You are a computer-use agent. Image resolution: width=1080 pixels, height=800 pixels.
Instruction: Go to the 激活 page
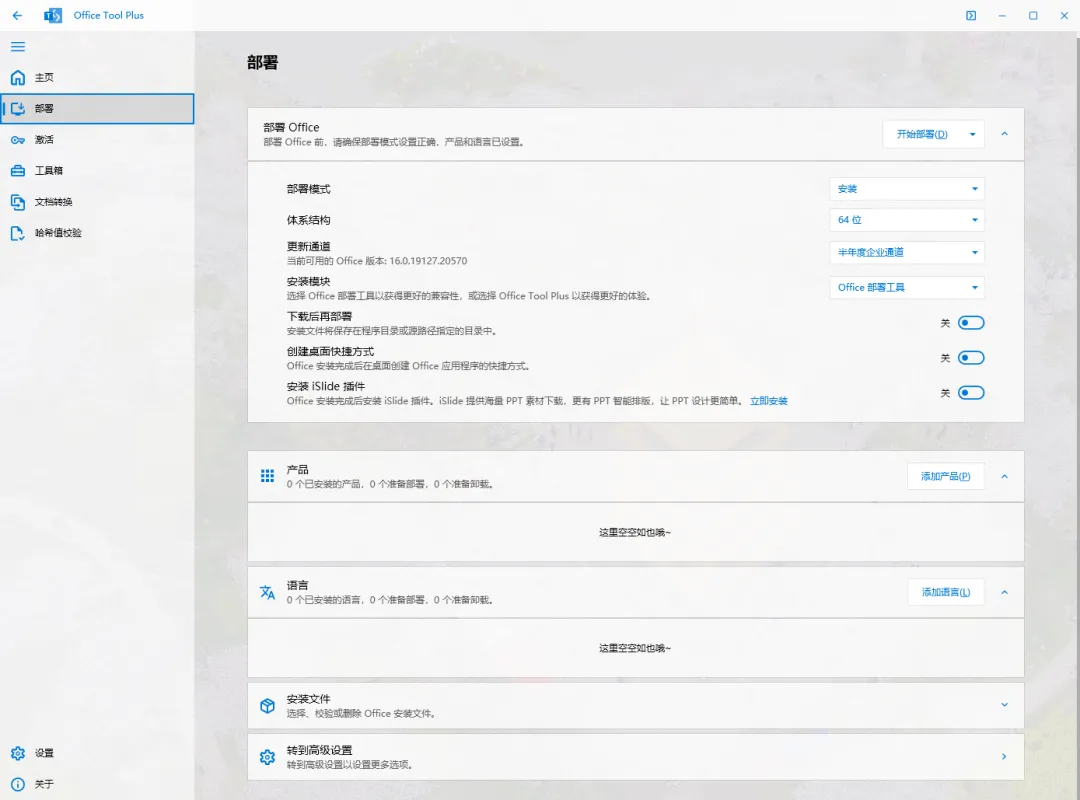[97, 140]
